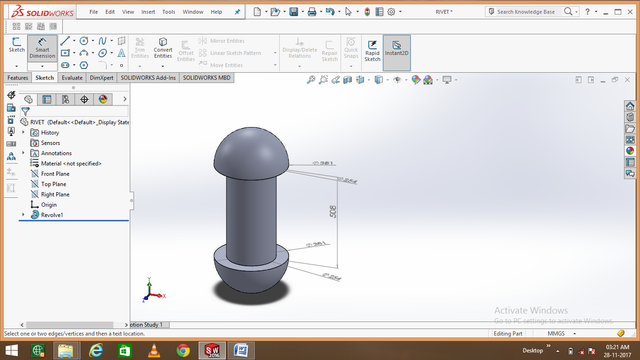Select the Arc sketch tool
This screenshot has width=640, height=360.
pyautogui.click(x=84, y=53)
